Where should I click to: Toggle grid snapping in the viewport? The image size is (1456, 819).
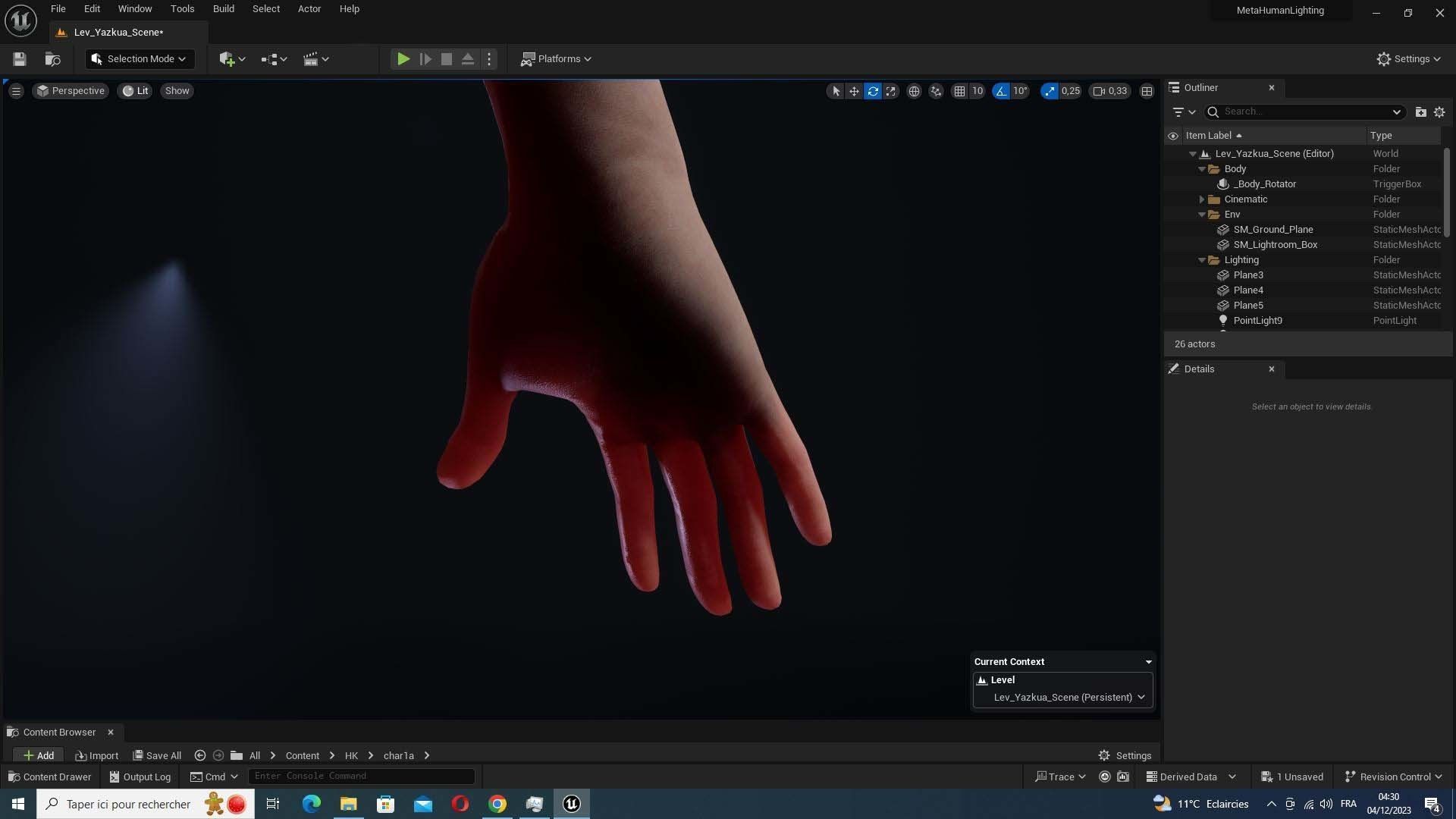tap(959, 91)
